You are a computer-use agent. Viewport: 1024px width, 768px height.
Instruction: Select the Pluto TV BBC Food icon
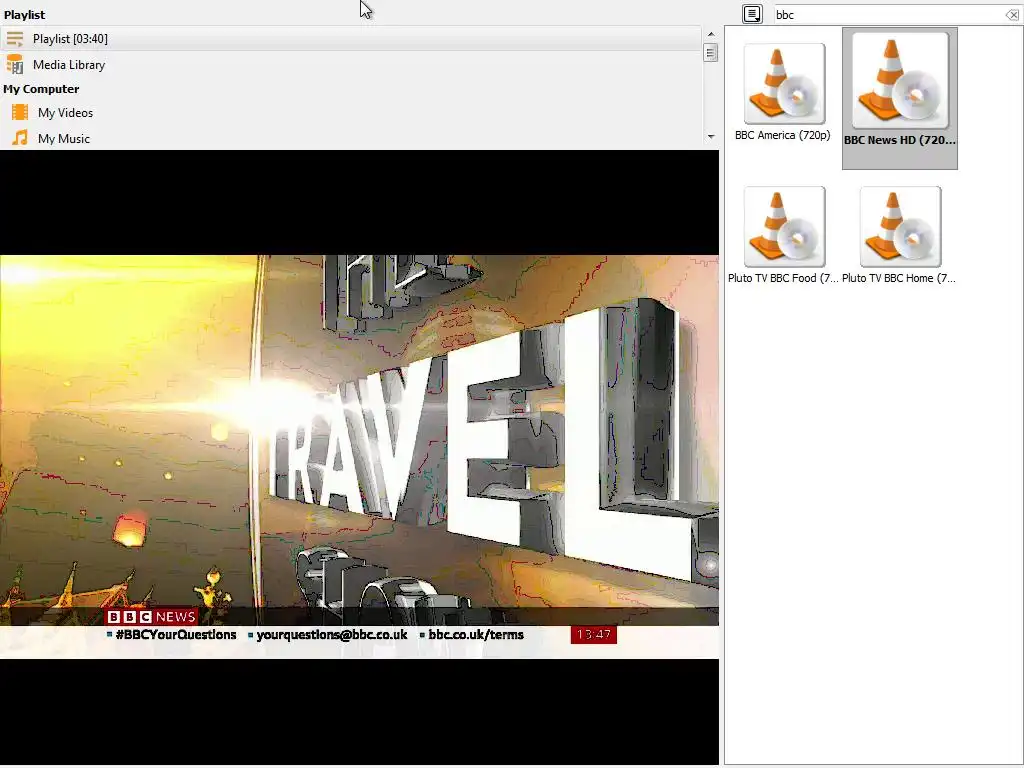pyautogui.click(x=784, y=227)
